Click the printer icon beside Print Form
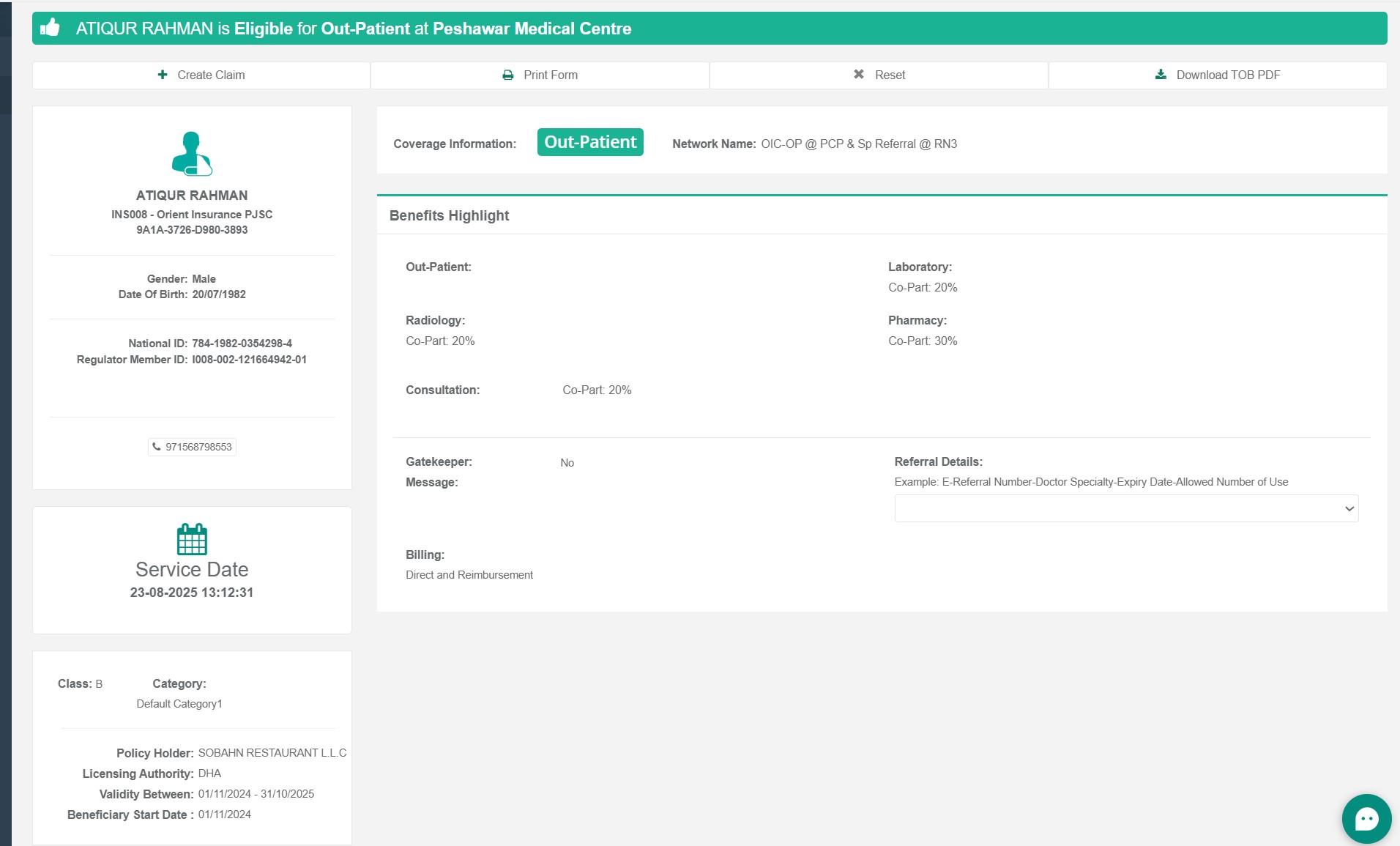1400x846 pixels. pos(507,75)
